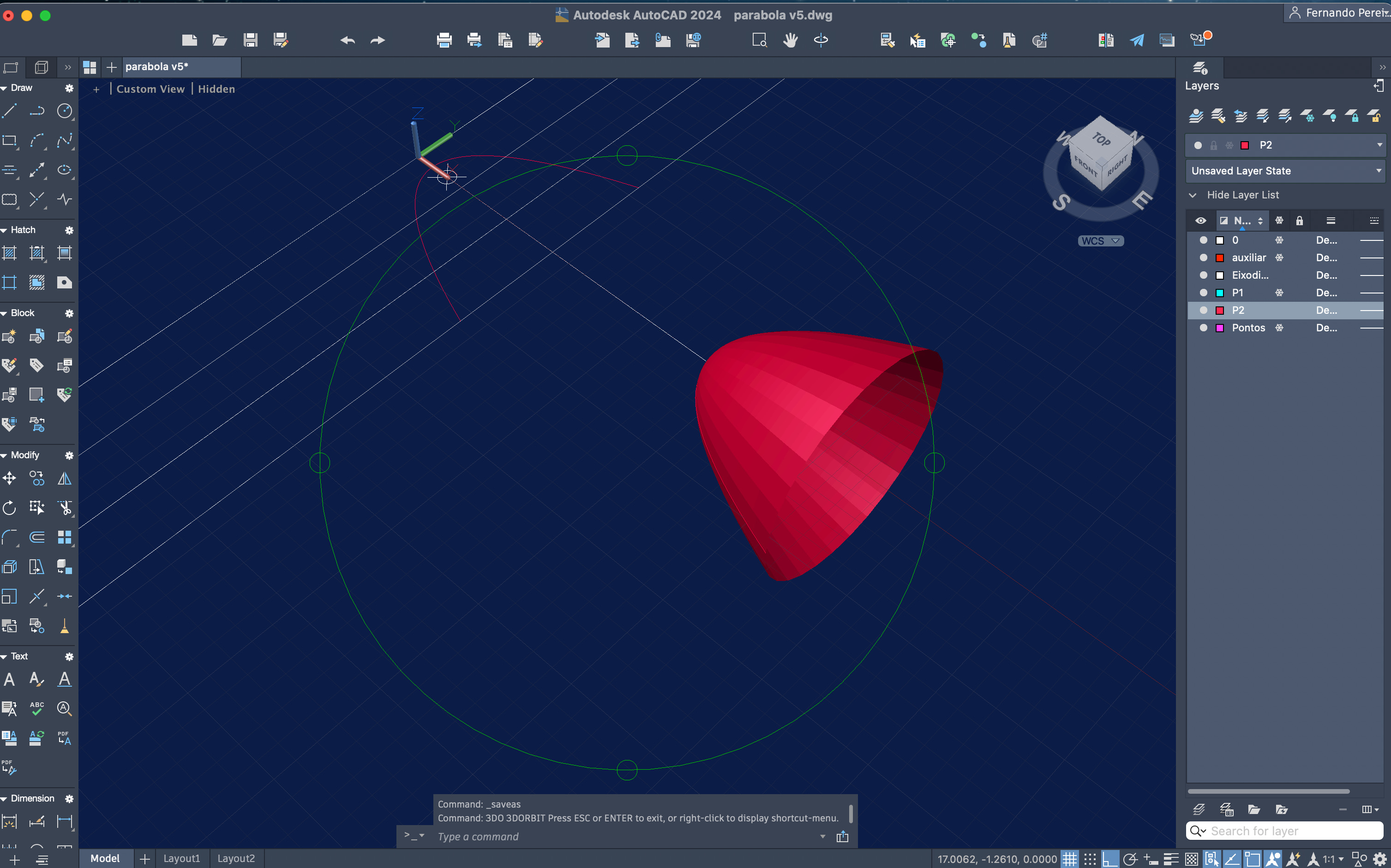Select the Array tool in Modify
The width and height of the screenshot is (1391, 868).
65,537
